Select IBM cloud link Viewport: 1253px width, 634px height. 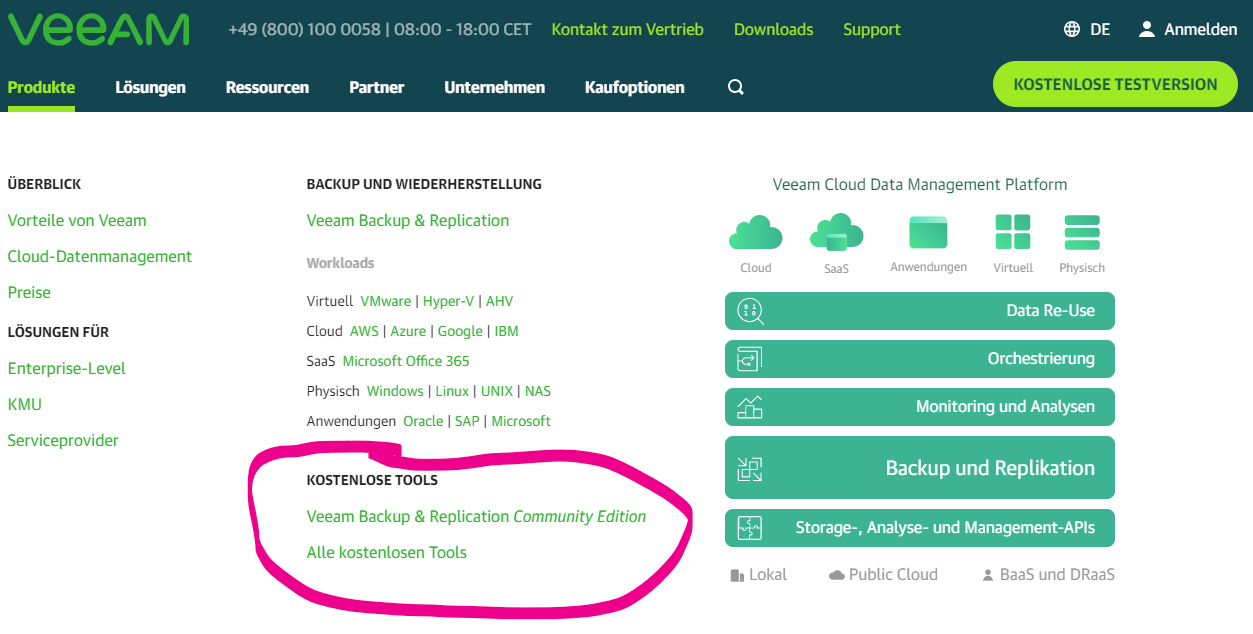click(x=506, y=331)
